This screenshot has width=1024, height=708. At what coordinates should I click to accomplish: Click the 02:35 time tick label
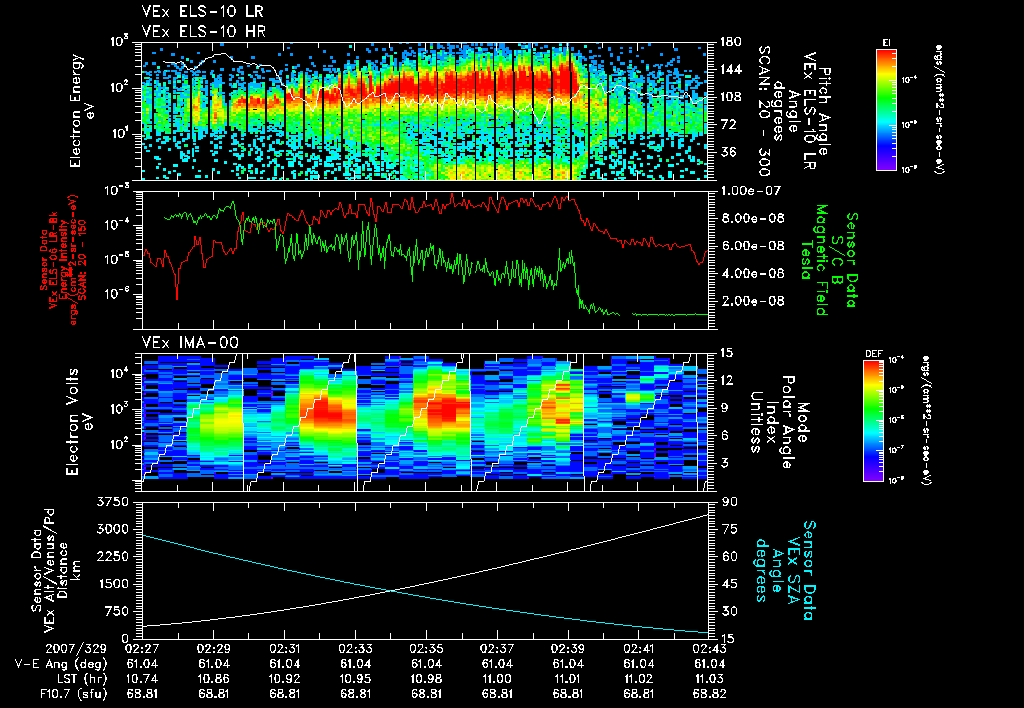[x=426, y=649]
